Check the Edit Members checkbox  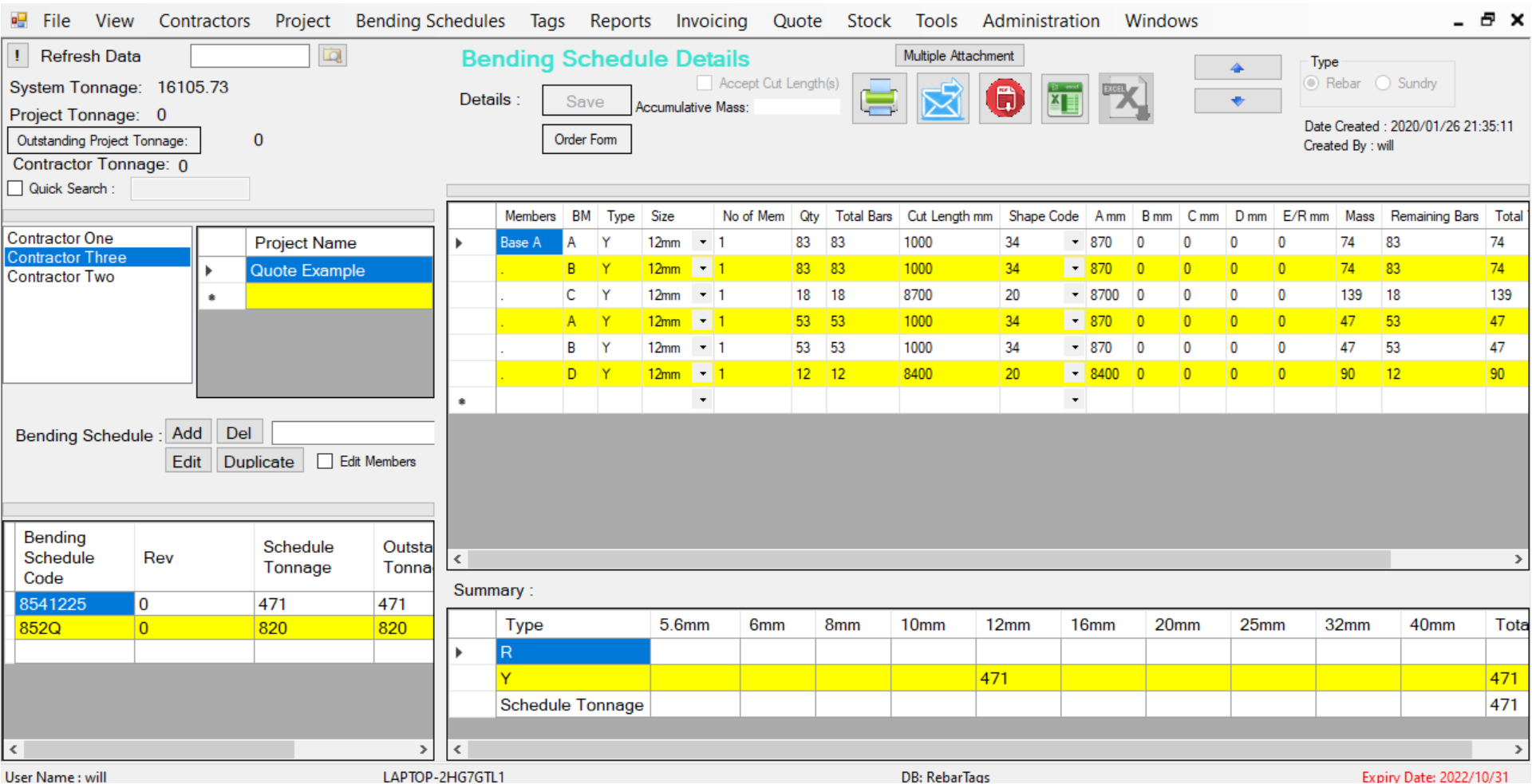point(325,461)
